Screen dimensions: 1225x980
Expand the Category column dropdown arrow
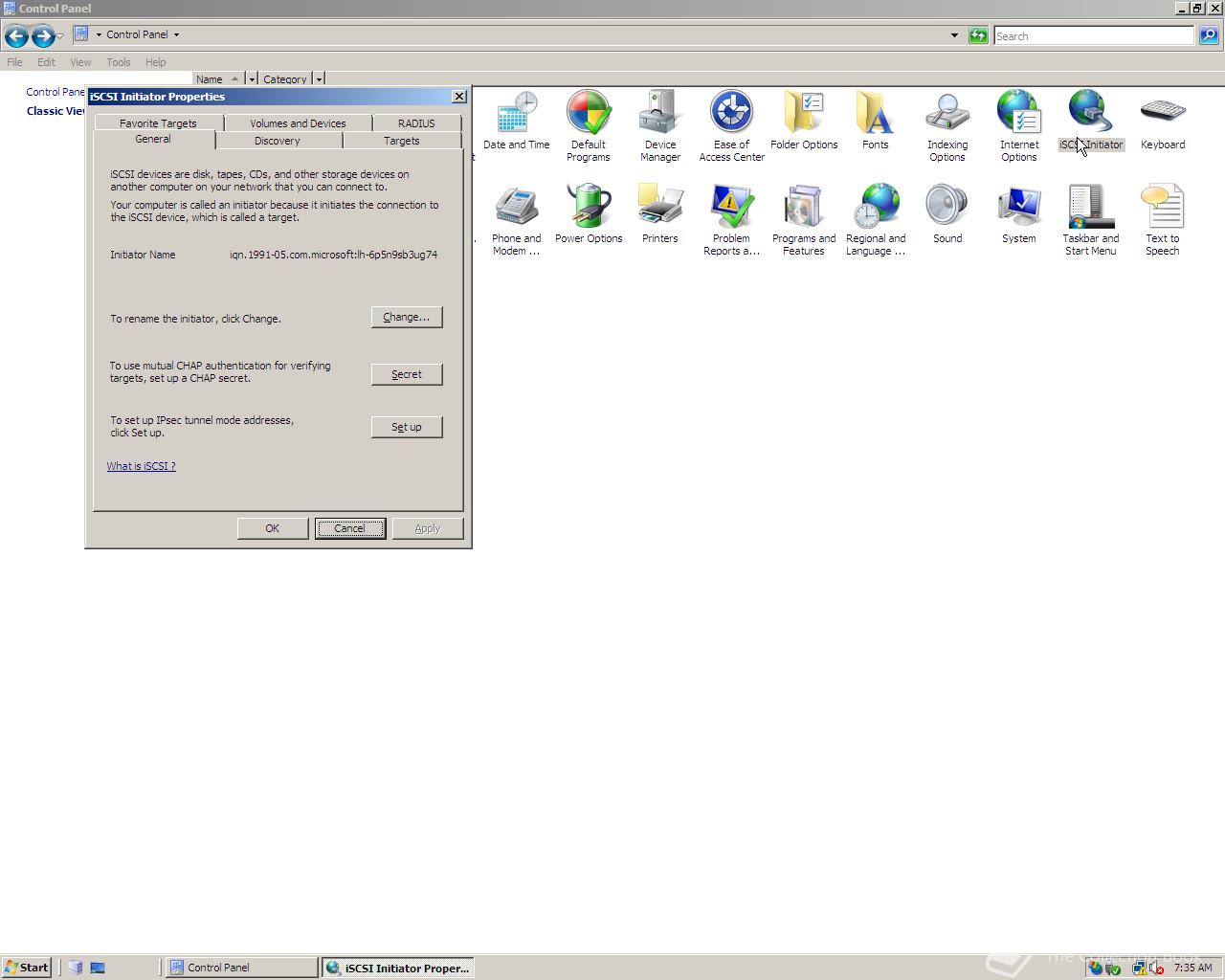tap(319, 79)
